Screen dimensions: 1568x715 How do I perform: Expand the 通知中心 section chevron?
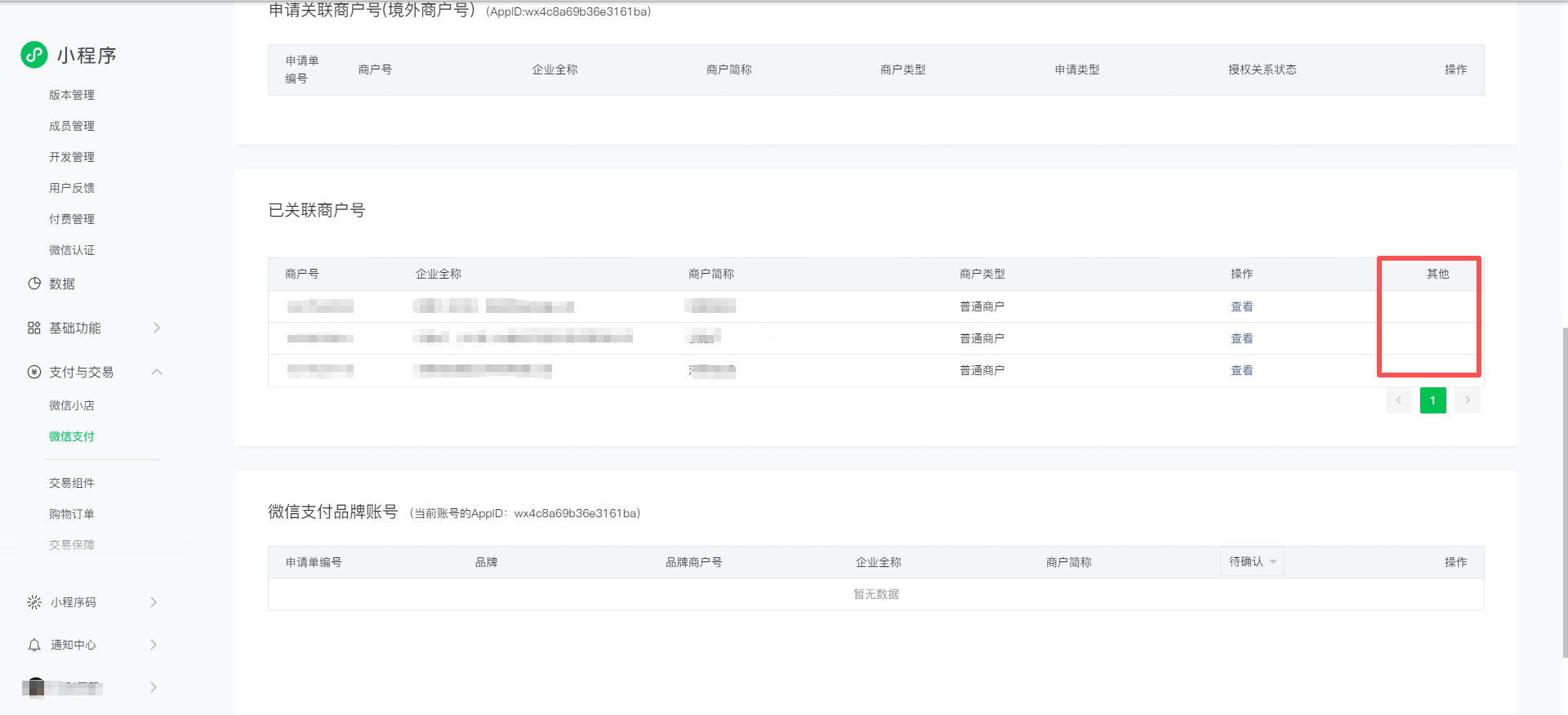(x=154, y=645)
